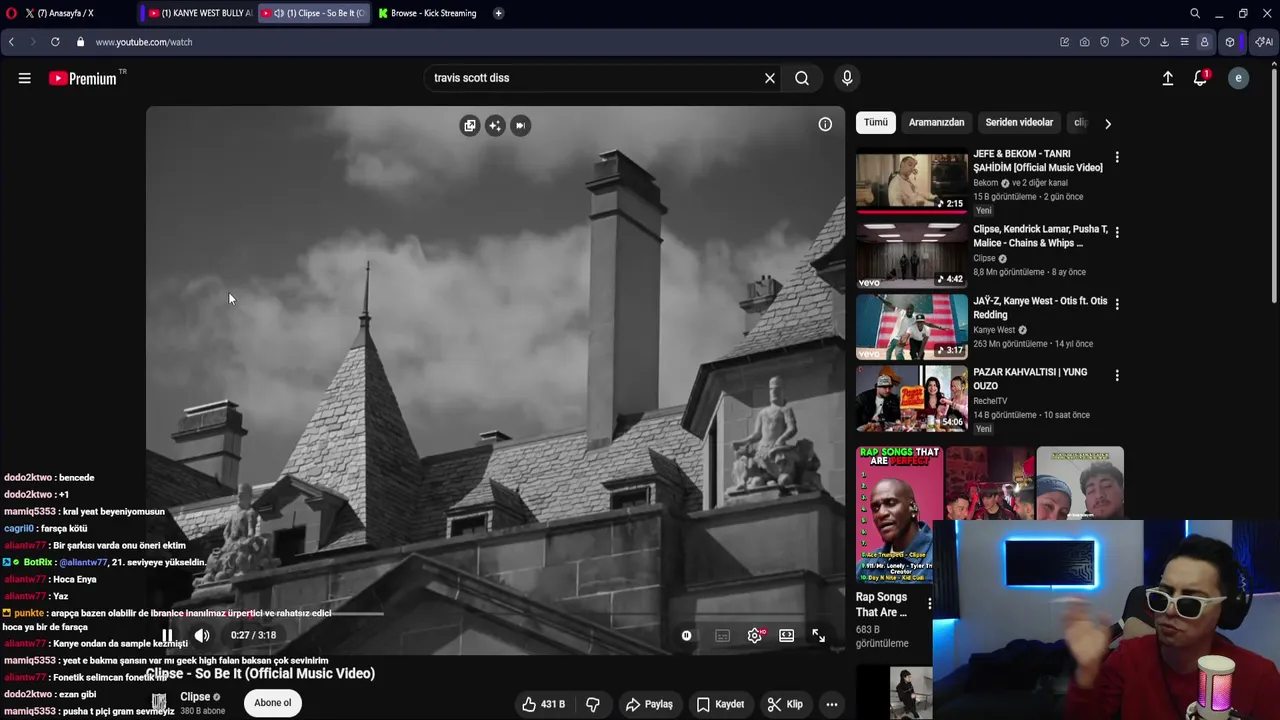Open browser downloads icon
1280x720 pixels.
(x=1164, y=42)
